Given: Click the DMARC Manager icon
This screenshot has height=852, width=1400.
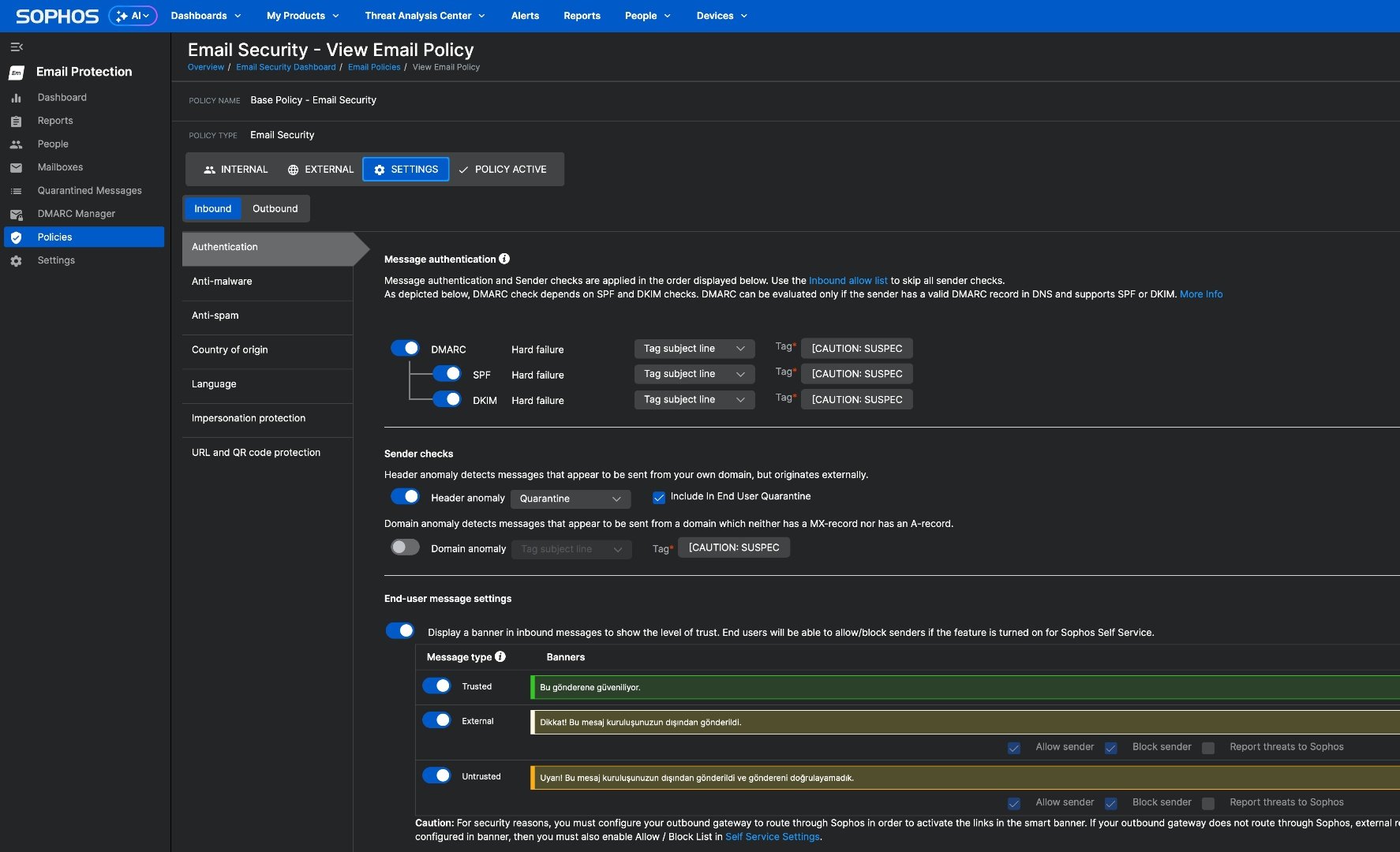Looking at the screenshot, I should pos(16,215).
